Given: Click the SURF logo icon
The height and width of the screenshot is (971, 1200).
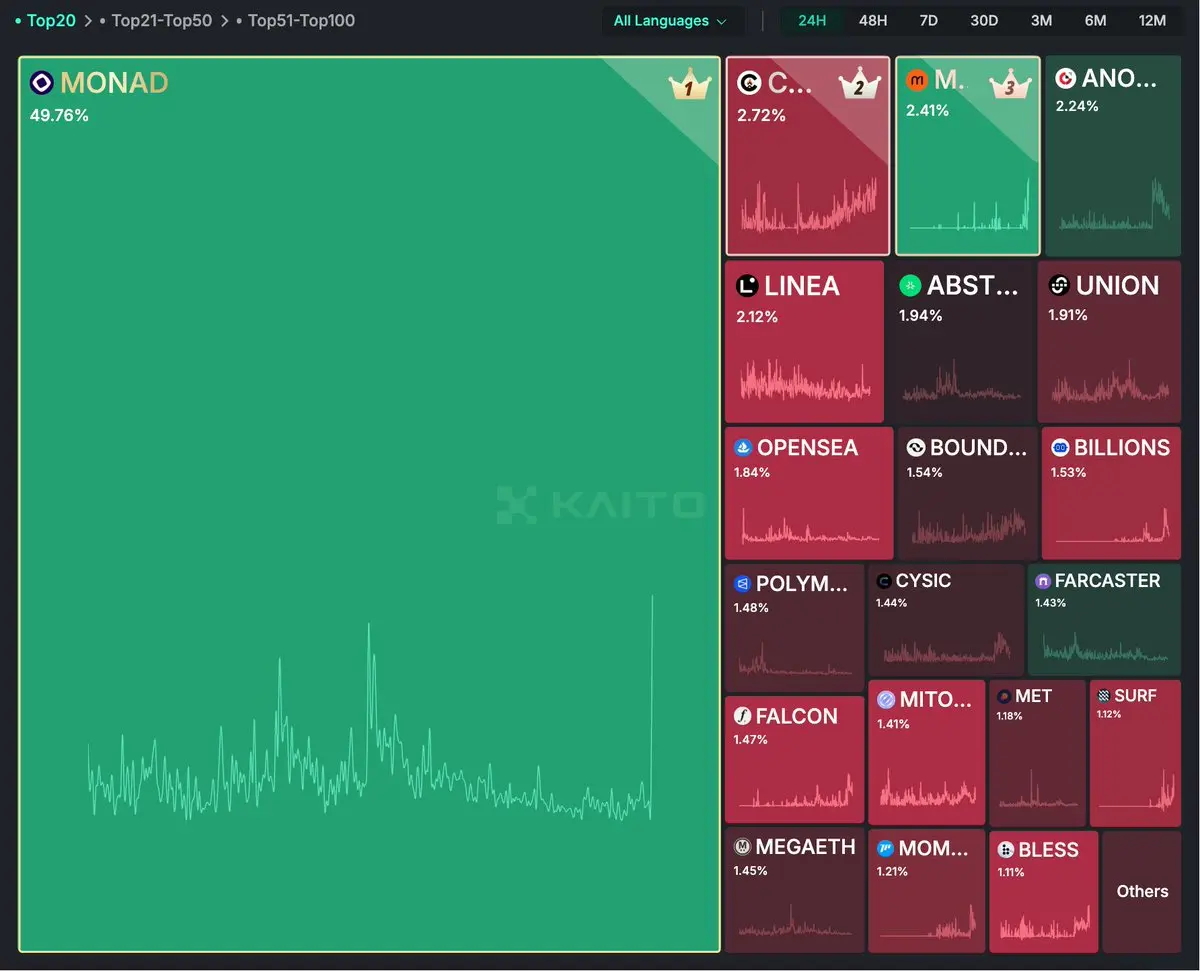Looking at the screenshot, I should coord(1103,696).
